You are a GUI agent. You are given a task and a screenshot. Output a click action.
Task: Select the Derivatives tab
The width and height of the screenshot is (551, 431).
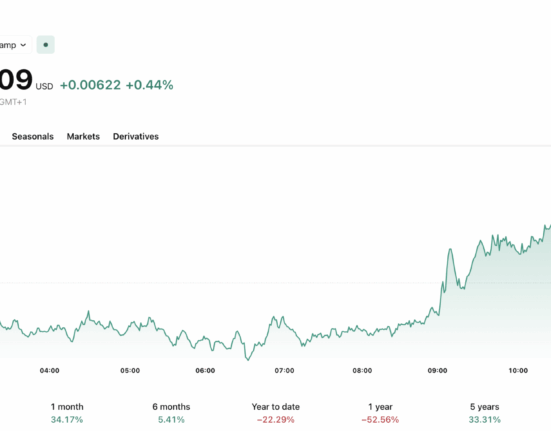coord(136,136)
